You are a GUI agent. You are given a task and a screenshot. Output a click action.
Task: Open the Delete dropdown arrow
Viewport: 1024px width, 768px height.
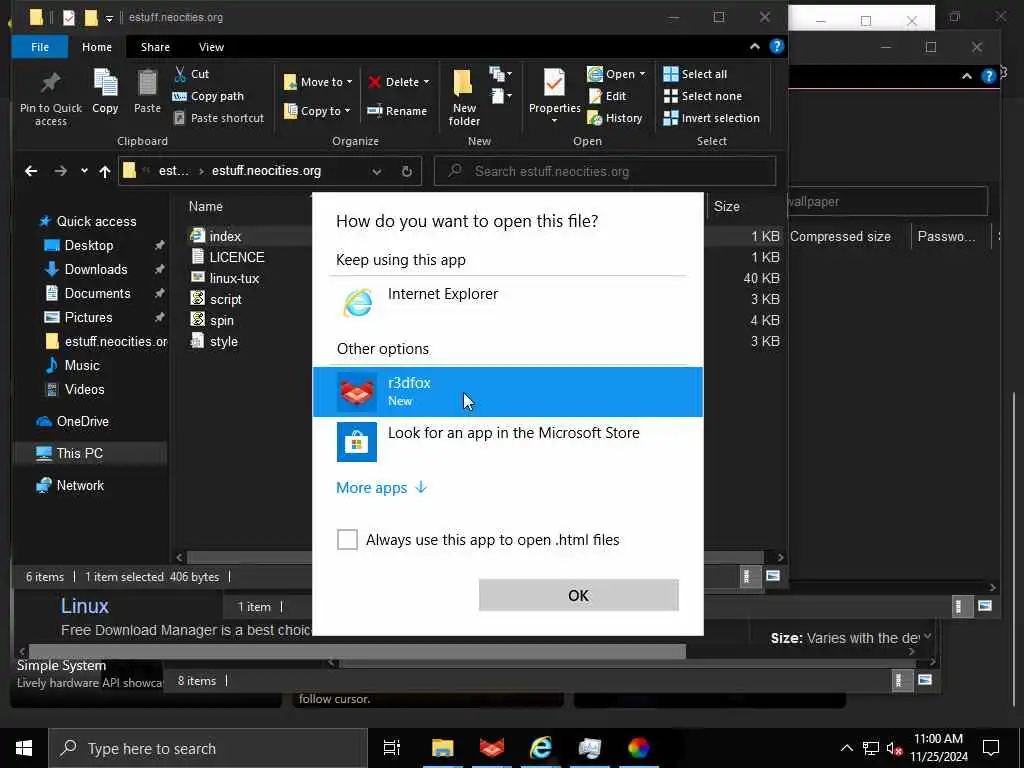(426, 82)
